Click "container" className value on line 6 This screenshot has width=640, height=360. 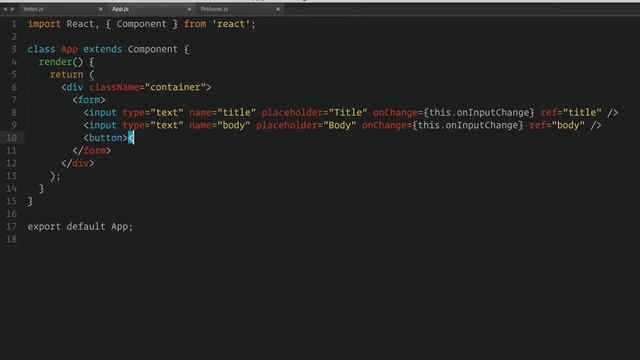tap(176, 87)
